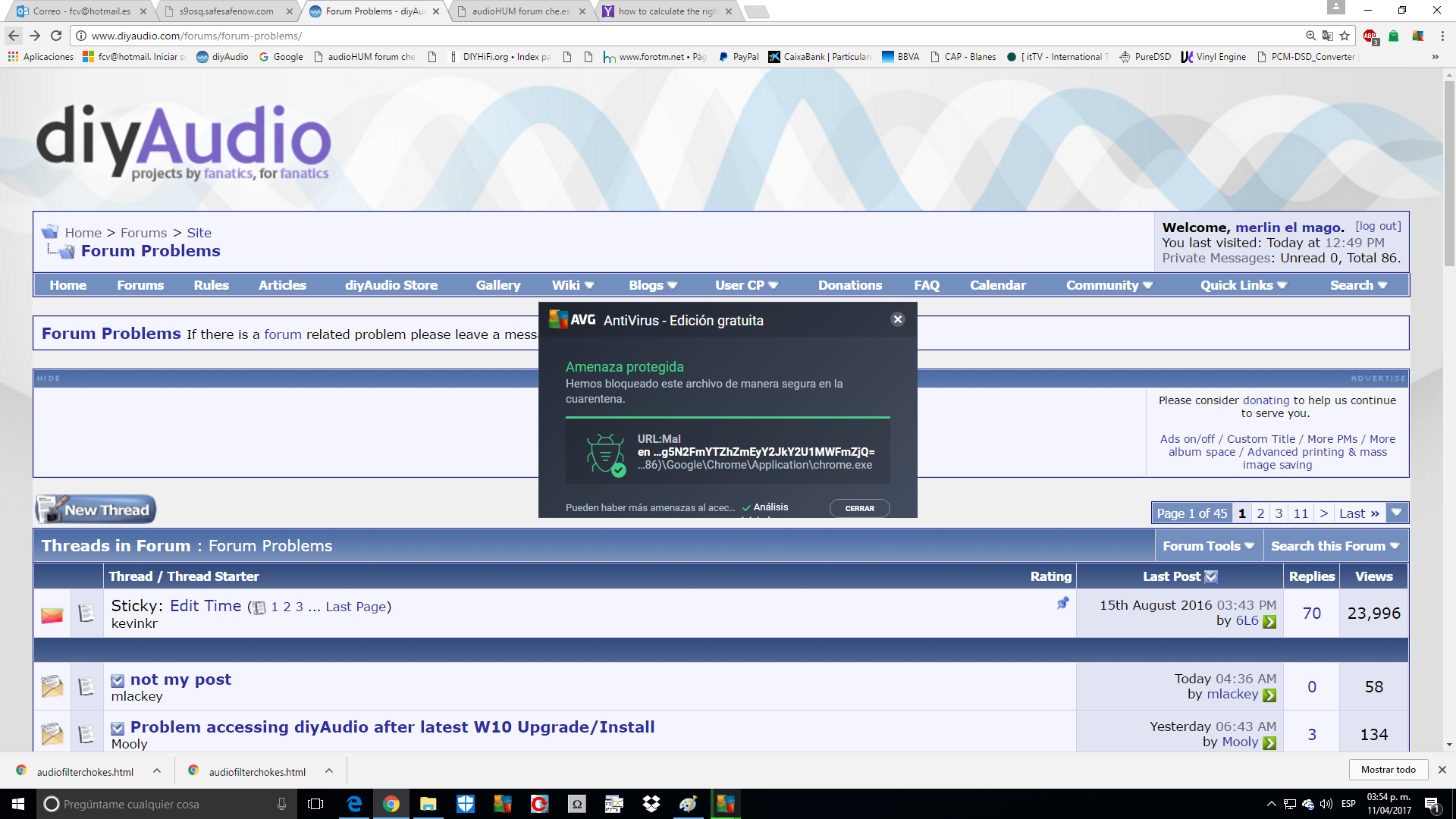
Task: Open diyAudio Store in the navbar
Action: (x=391, y=285)
